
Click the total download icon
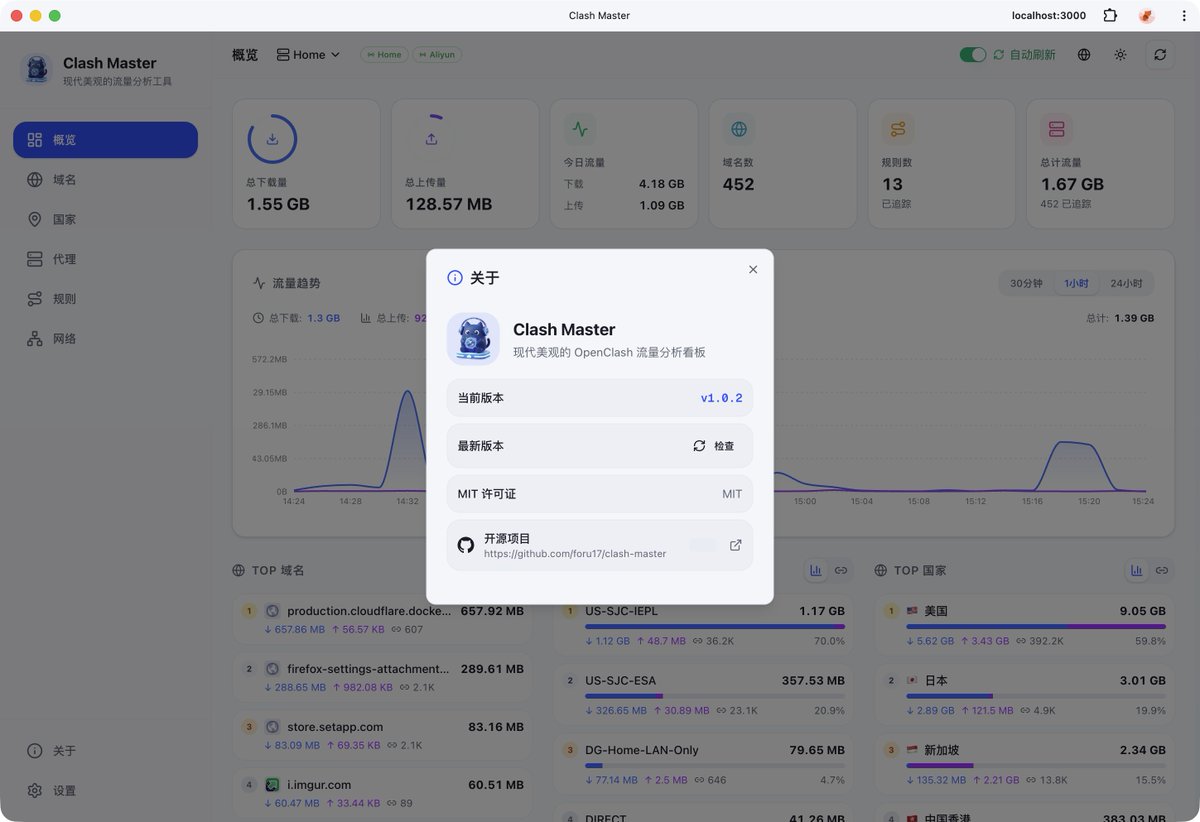[272, 139]
